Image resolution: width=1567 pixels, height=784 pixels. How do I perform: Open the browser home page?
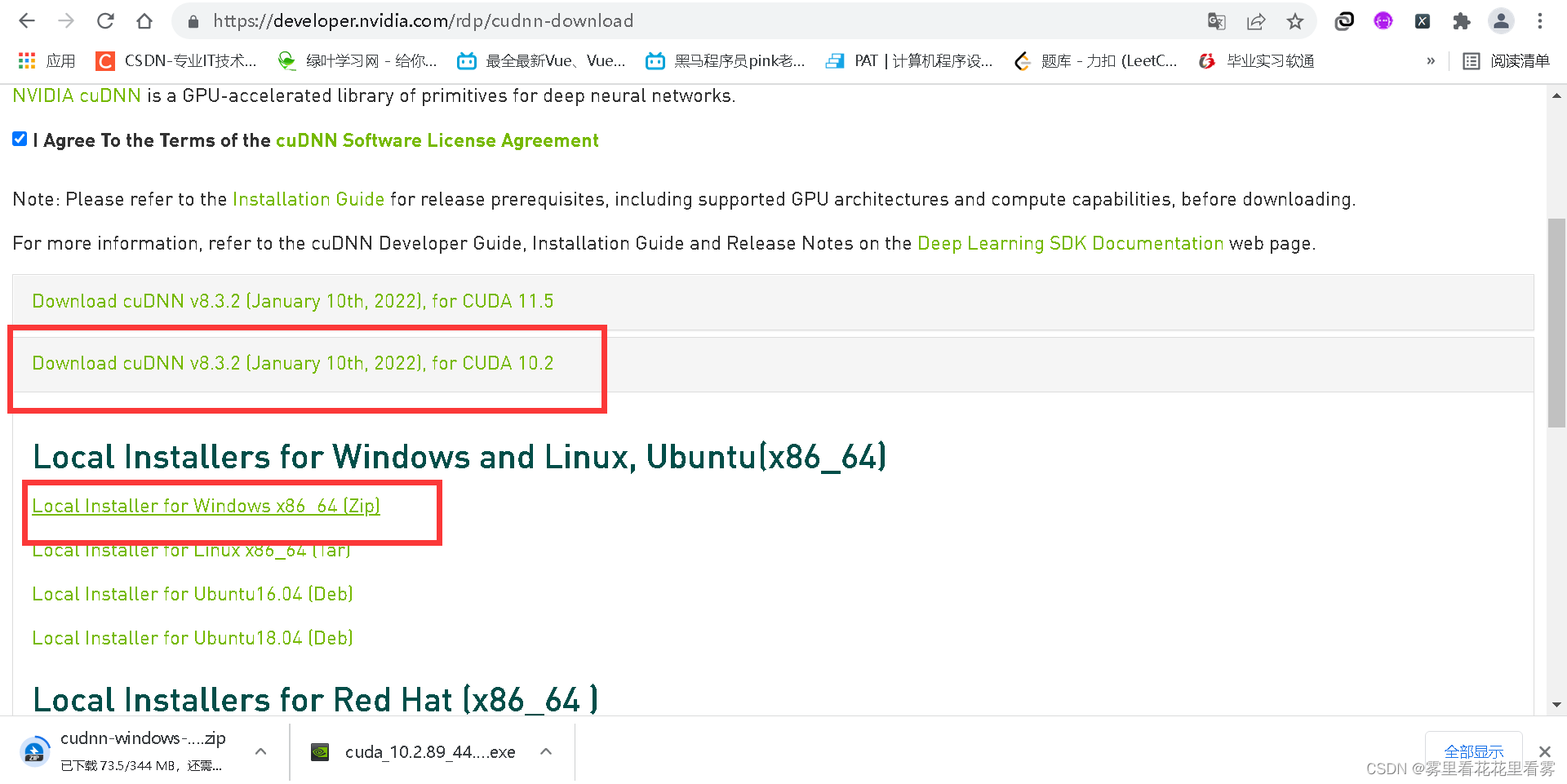pos(144,21)
